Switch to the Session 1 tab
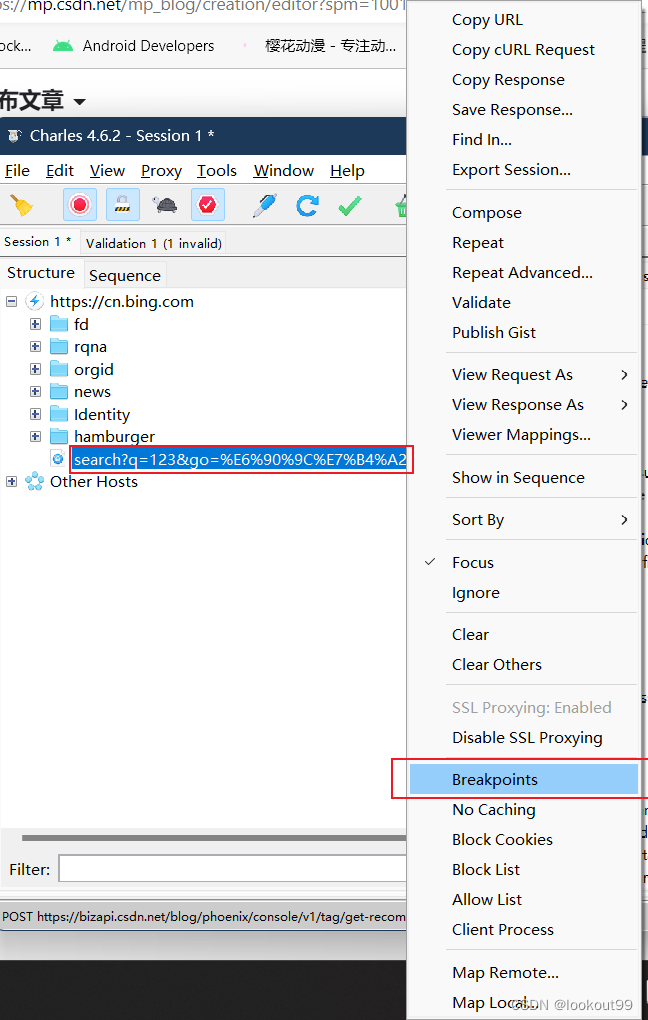This screenshot has height=1020, width=648. [38, 242]
